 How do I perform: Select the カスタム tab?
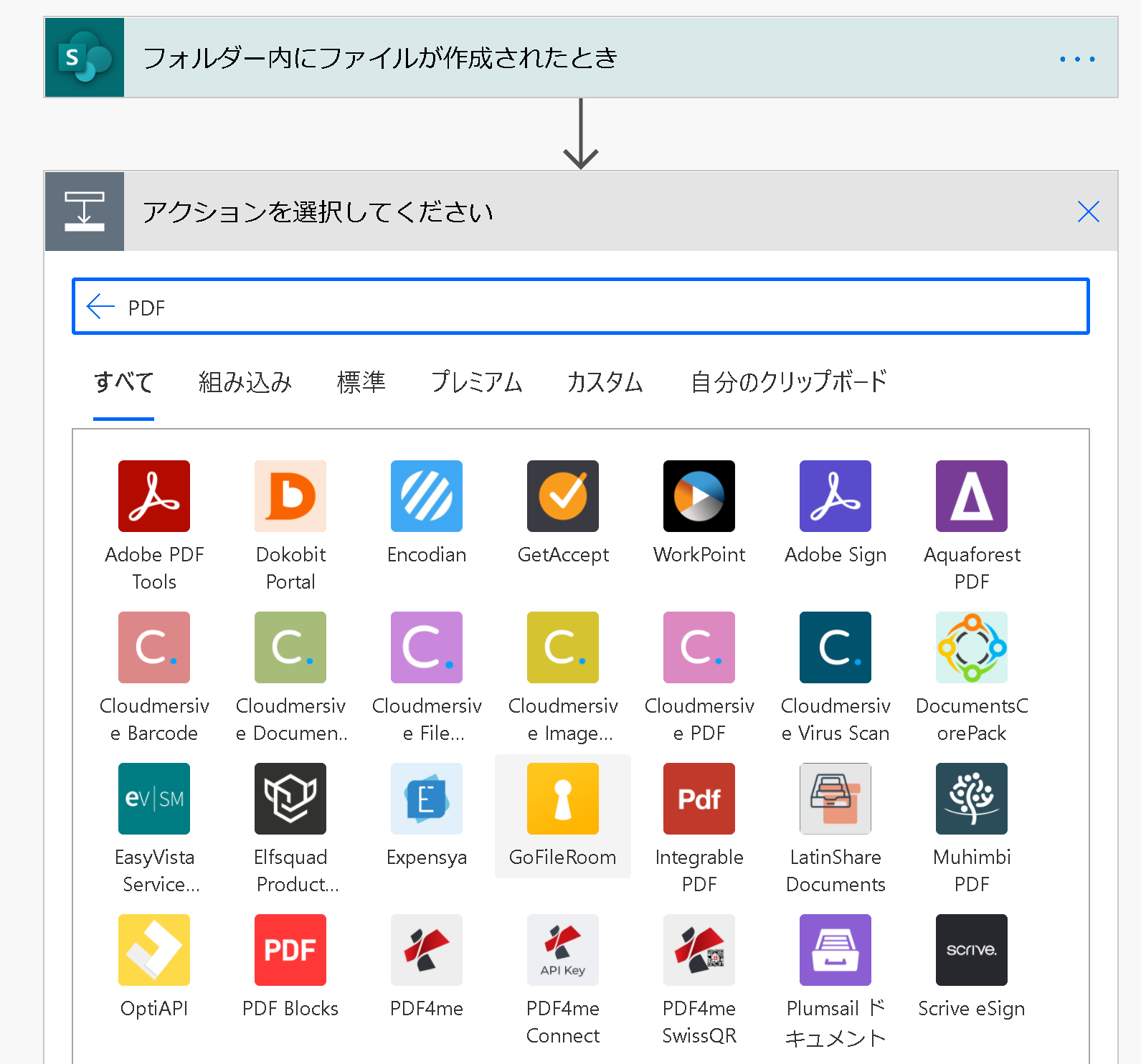[x=605, y=382]
